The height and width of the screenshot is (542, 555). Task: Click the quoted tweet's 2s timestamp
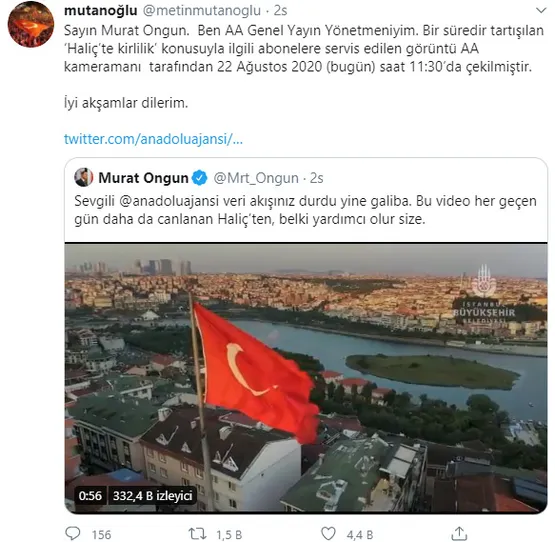317,178
